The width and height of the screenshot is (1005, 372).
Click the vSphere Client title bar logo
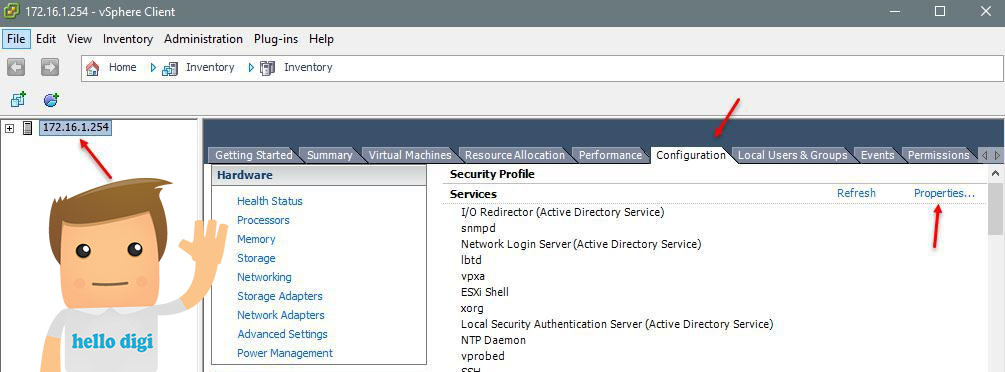pos(11,12)
